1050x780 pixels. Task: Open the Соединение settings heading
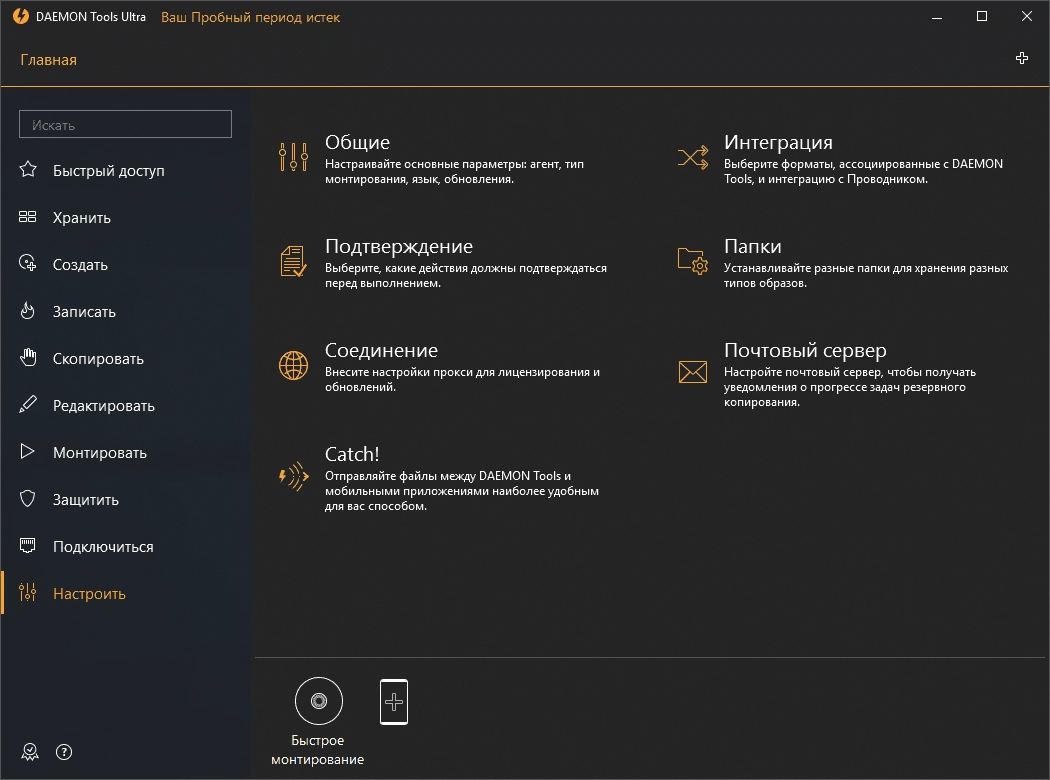tap(381, 350)
